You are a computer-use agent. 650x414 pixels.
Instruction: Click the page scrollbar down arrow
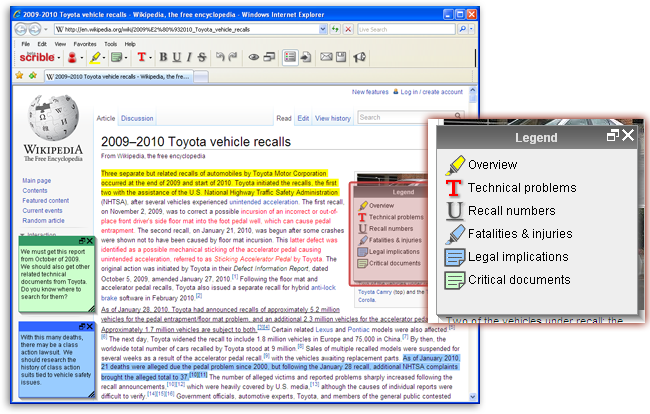pos(473,397)
